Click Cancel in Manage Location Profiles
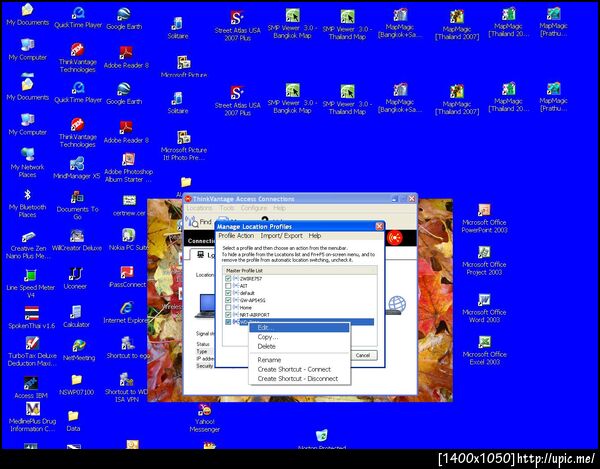The width and height of the screenshot is (600, 469). click(x=363, y=355)
